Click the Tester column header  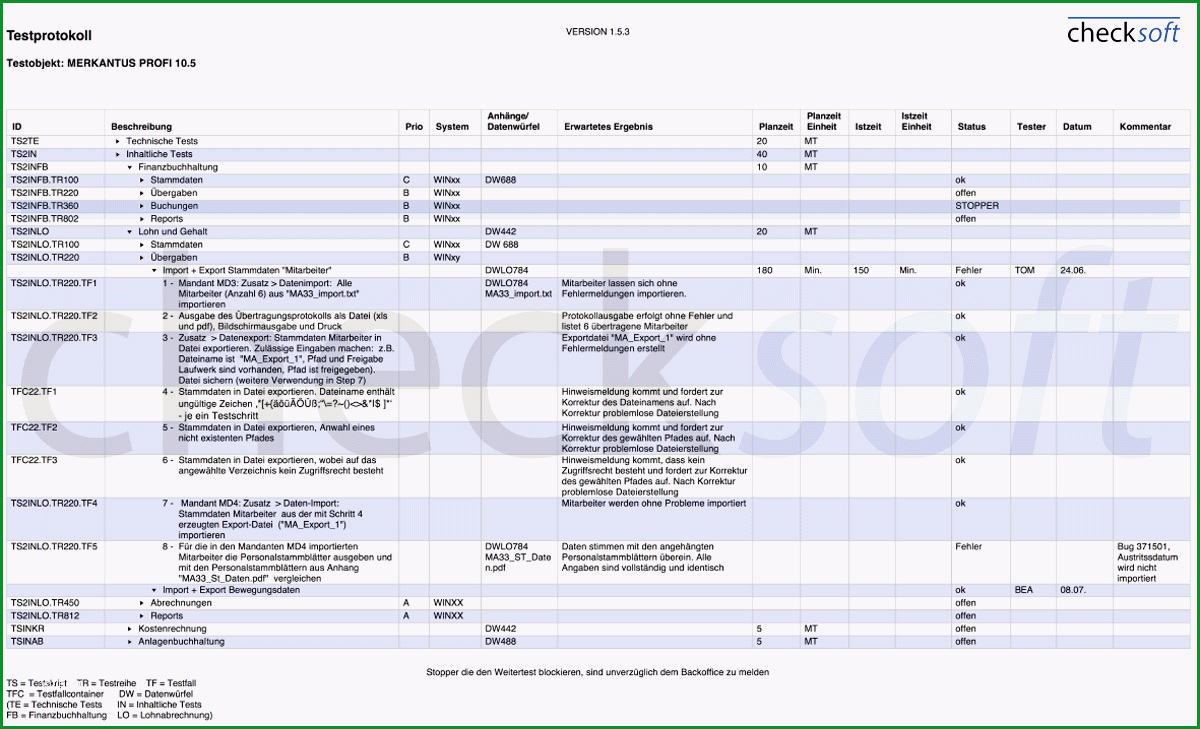pyautogui.click(x=1031, y=127)
